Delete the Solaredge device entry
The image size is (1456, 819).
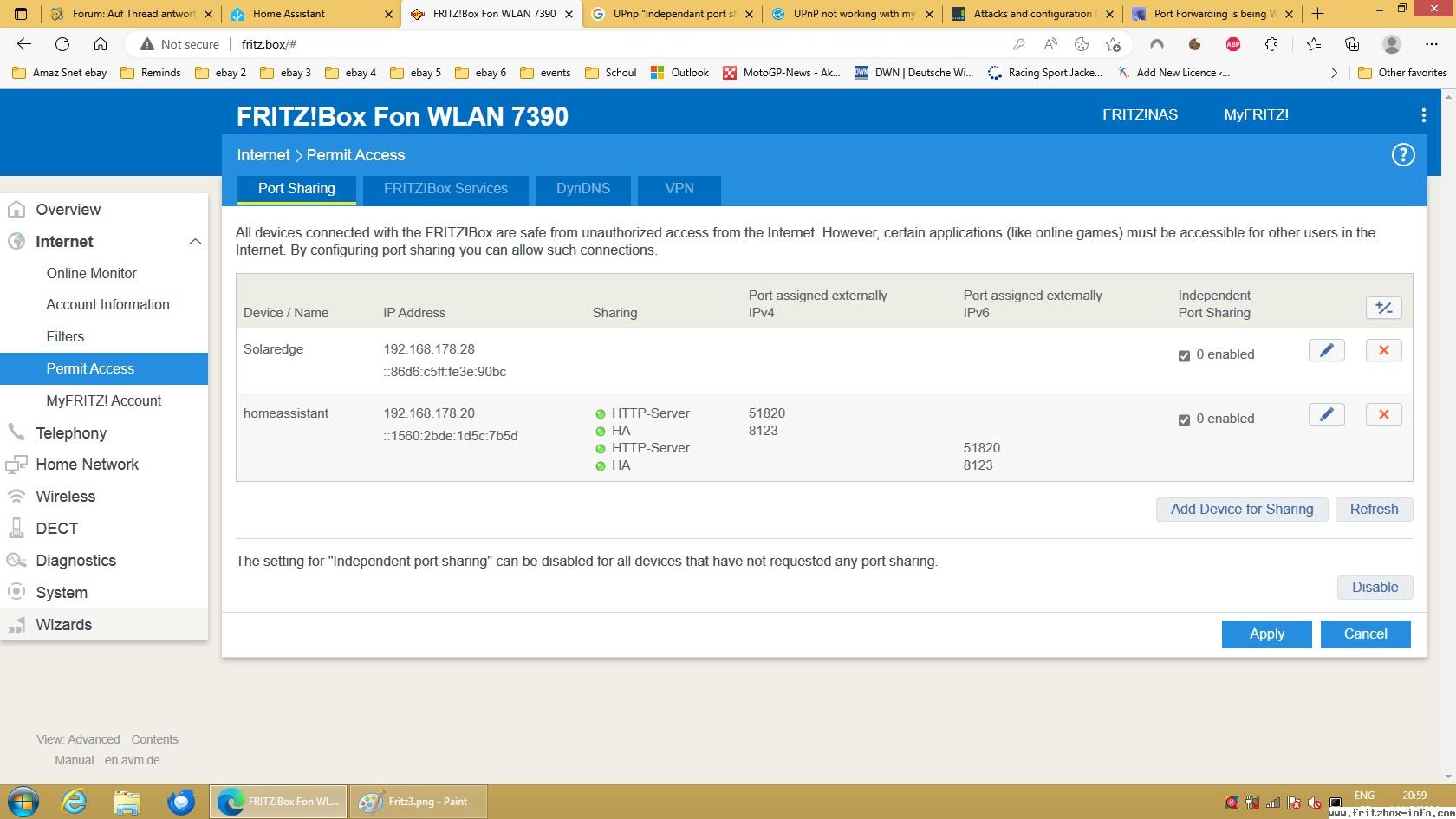[1383, 350]
